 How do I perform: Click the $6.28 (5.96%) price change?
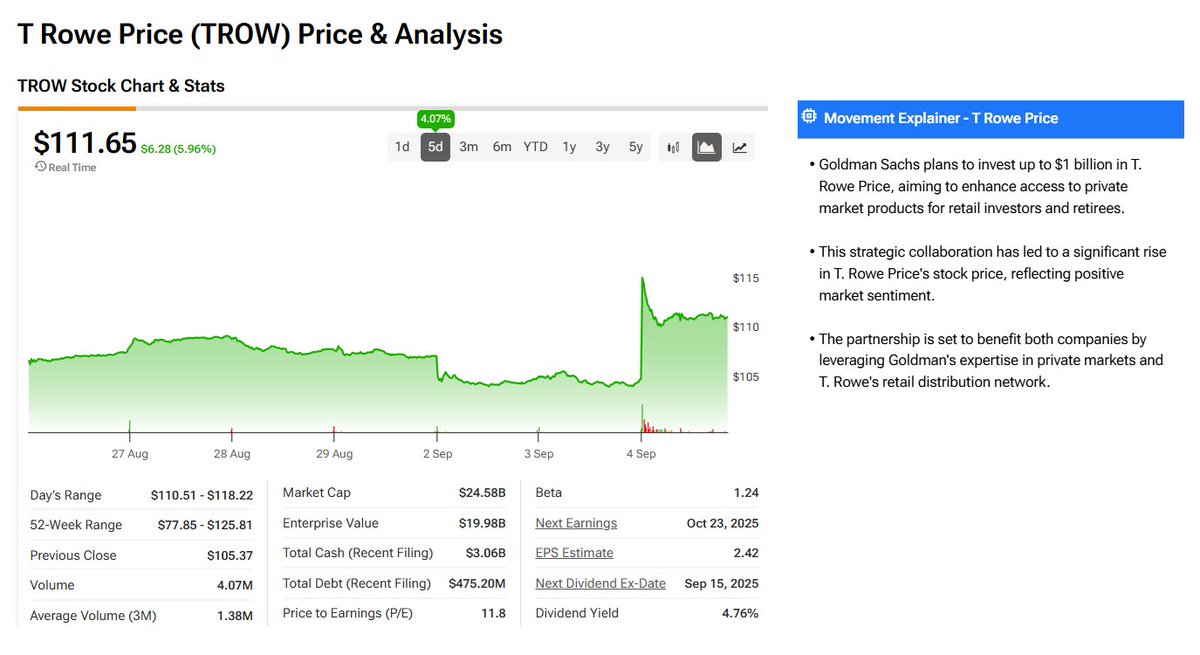(x=178, y=149)
